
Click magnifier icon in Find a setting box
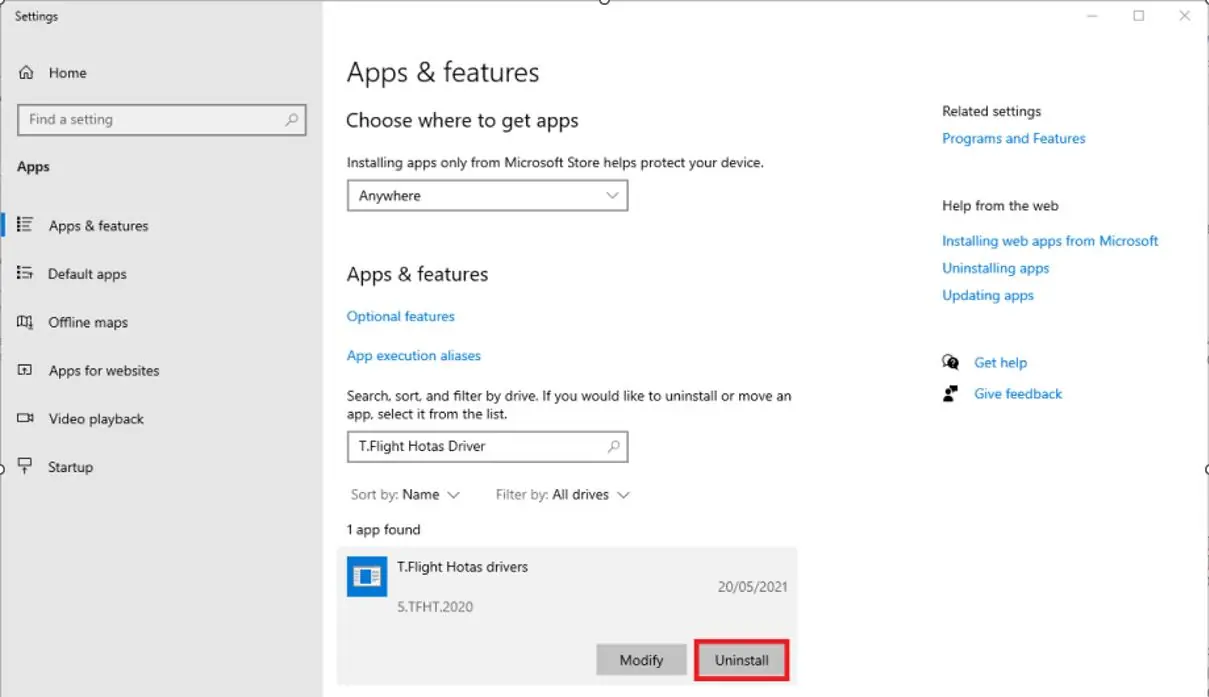click(291, 120)
